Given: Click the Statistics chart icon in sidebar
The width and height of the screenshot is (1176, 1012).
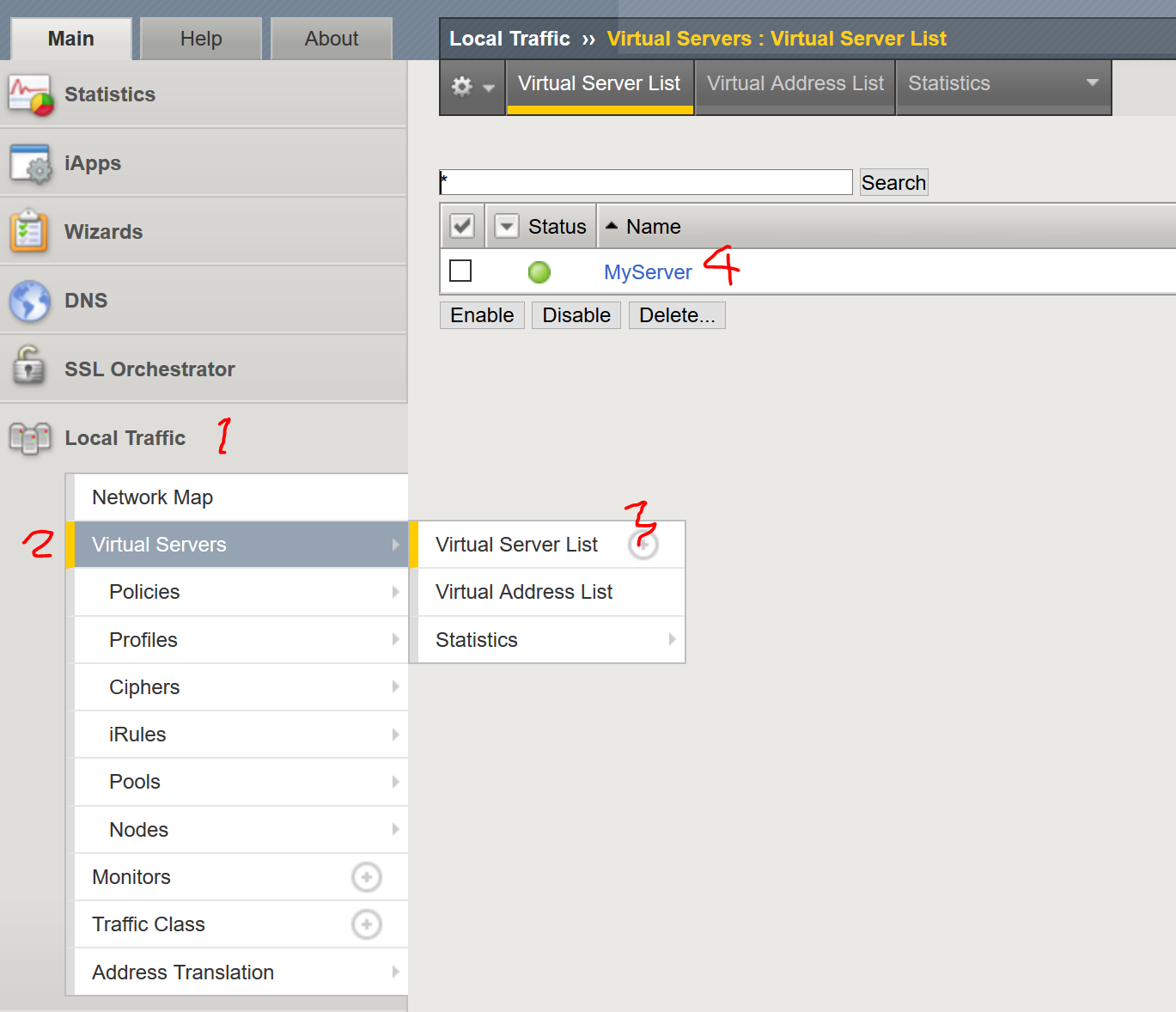Looking at the screenshot, I should coord(31,94).
